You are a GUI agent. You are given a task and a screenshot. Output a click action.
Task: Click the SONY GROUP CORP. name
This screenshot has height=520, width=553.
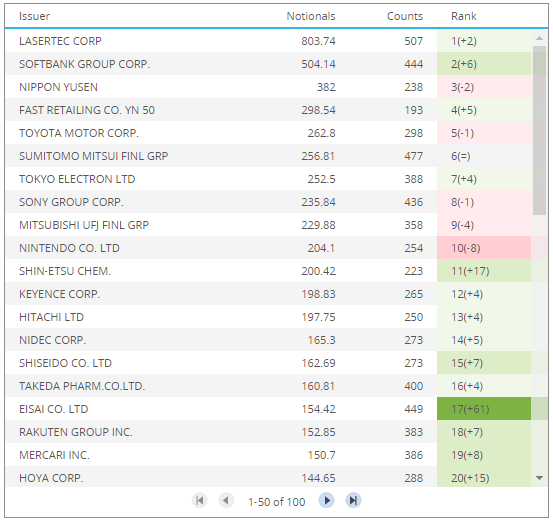71,202
